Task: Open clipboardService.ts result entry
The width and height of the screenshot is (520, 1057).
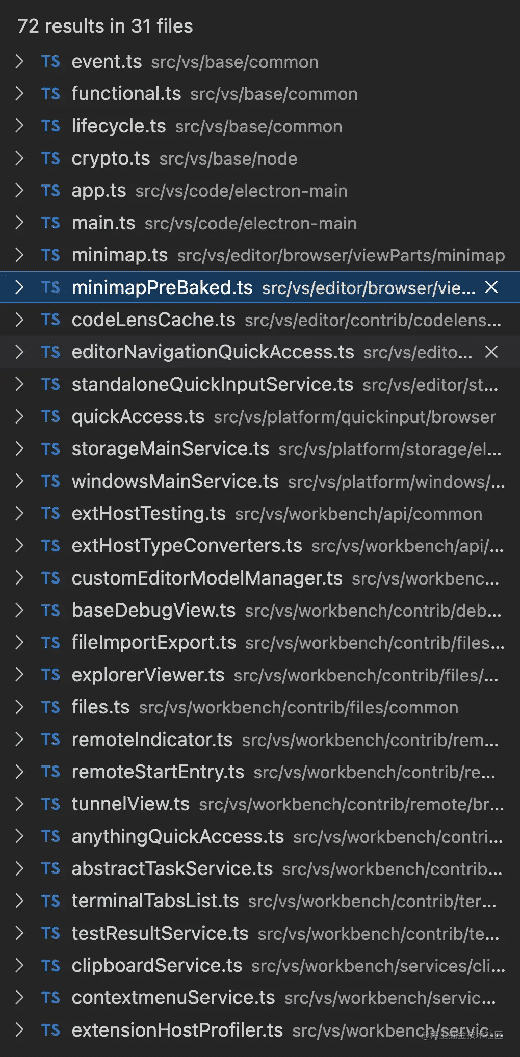Action: tap(260, 965)
